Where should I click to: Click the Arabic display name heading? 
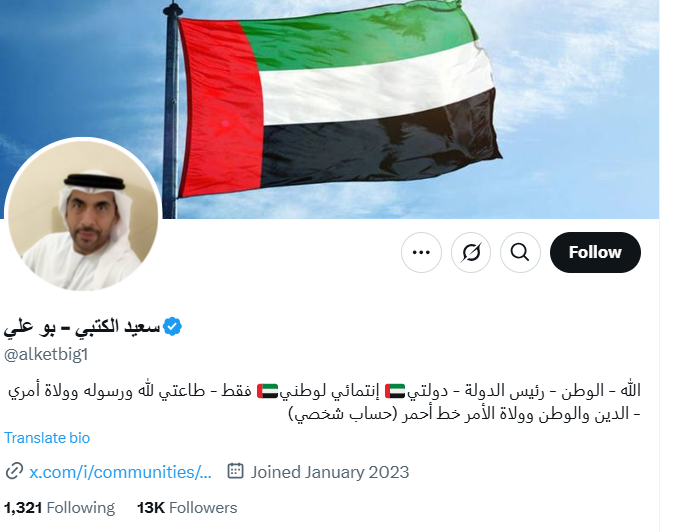82,327
